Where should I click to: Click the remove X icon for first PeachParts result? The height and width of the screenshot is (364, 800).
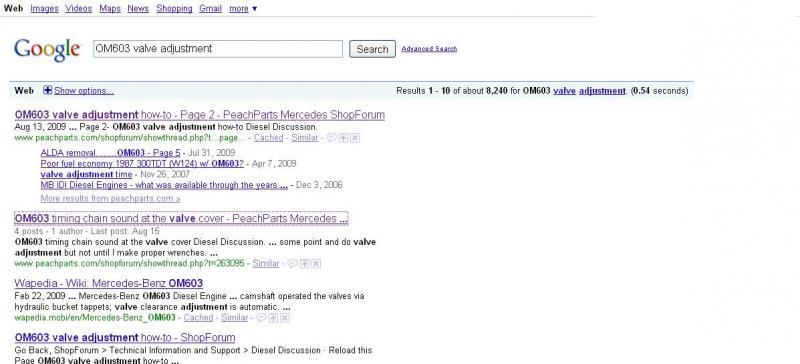355,138
